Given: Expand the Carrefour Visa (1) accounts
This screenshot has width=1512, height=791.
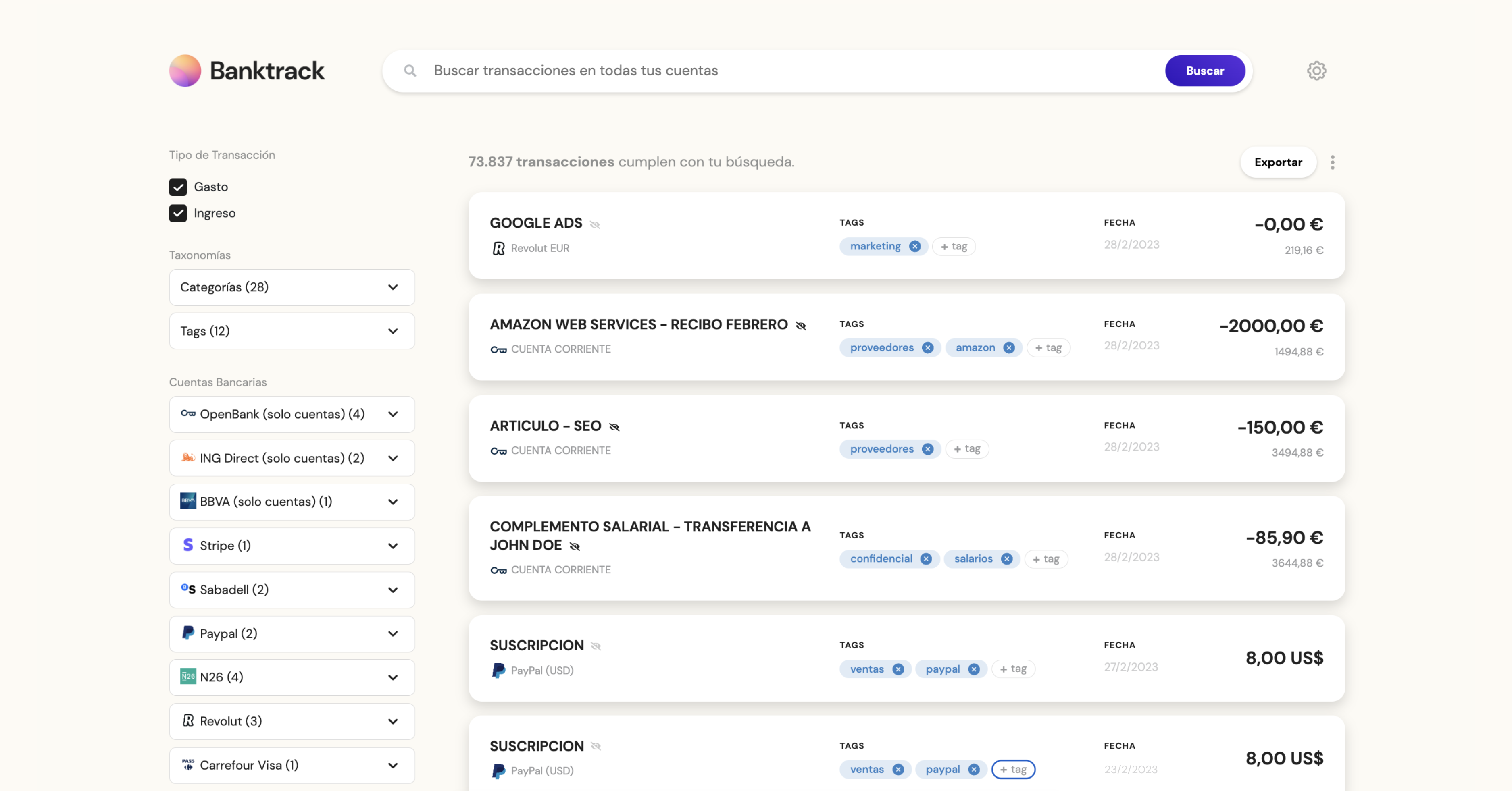Looking at the screenshot, I should 292,765.
